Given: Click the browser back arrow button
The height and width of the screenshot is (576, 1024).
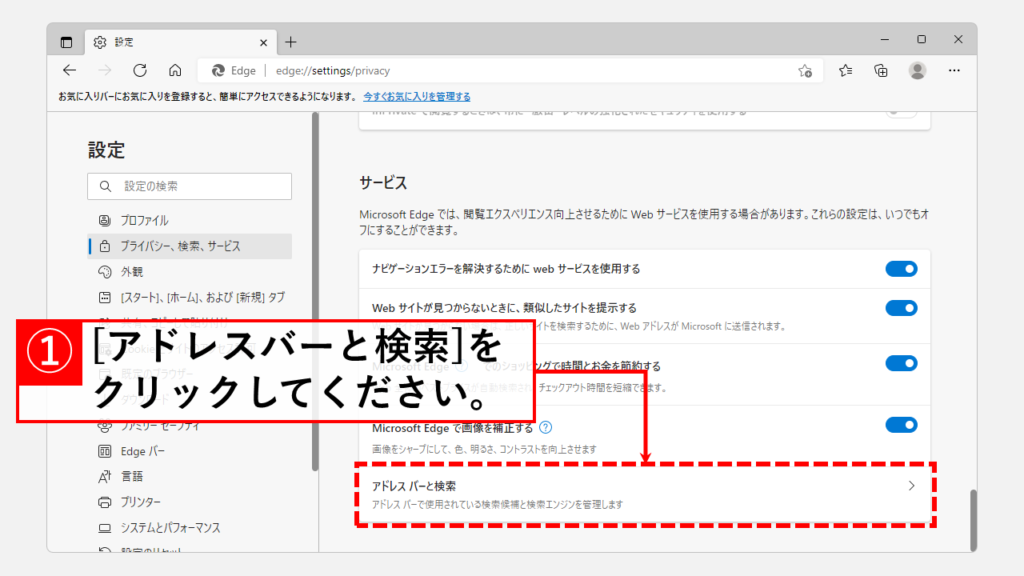Looking at the screenshot, I should [69, 71].
